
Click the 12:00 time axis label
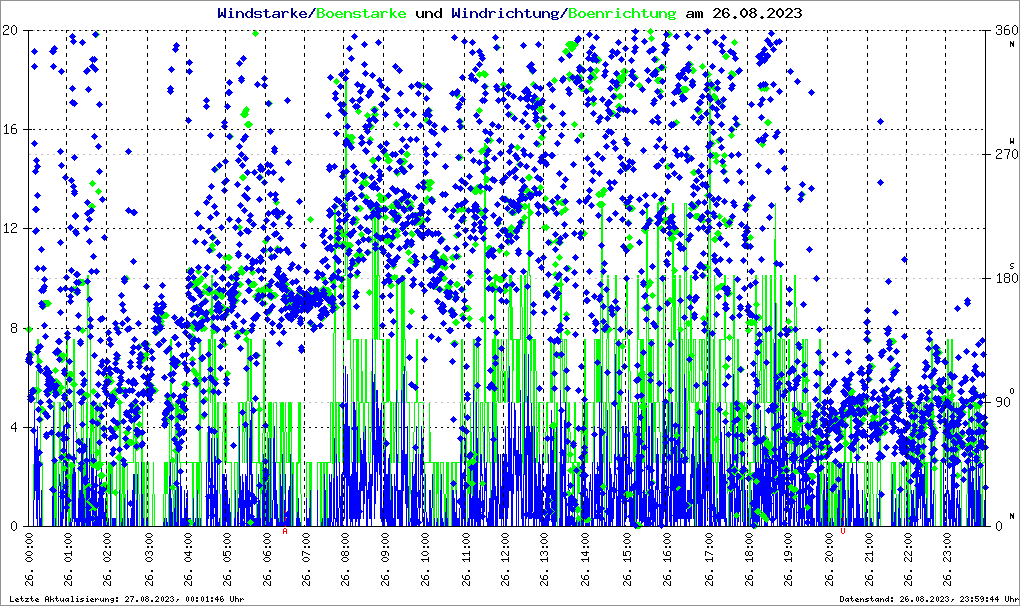click(x=505, y=559)
